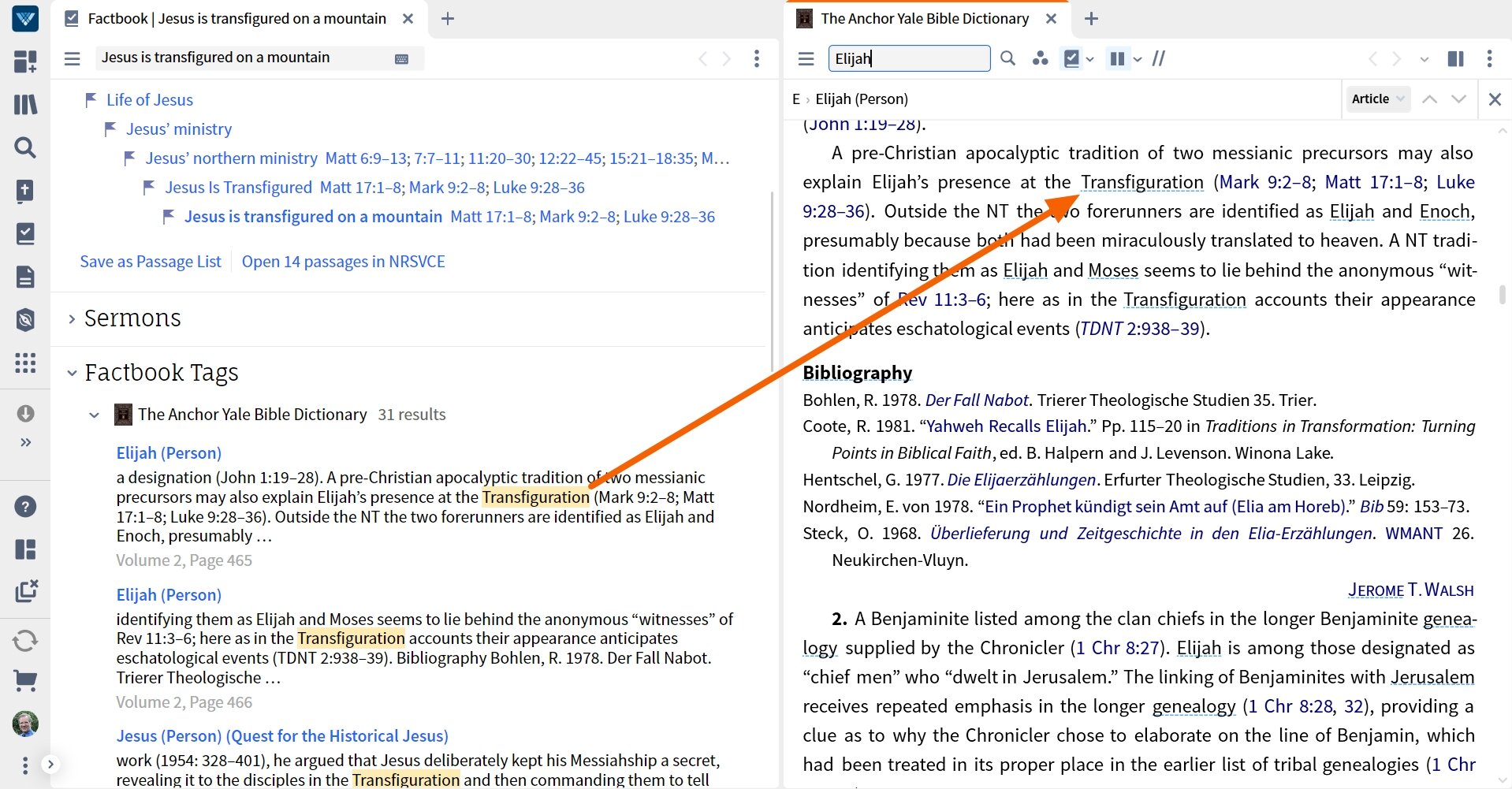Screen dimensions: 1512x789
Task: Open the Anchor Yale panel hamburger menu
Action: click(x=806, y=58)
